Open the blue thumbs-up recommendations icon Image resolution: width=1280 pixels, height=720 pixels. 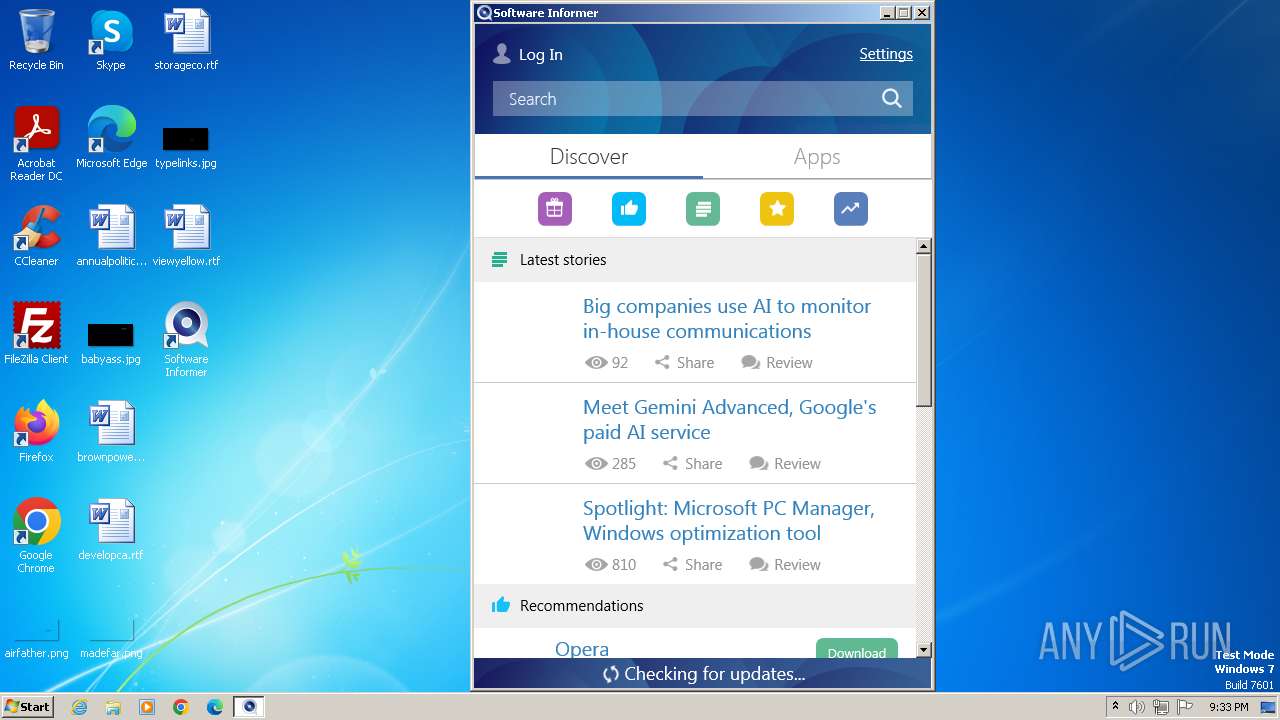[629, 209]
